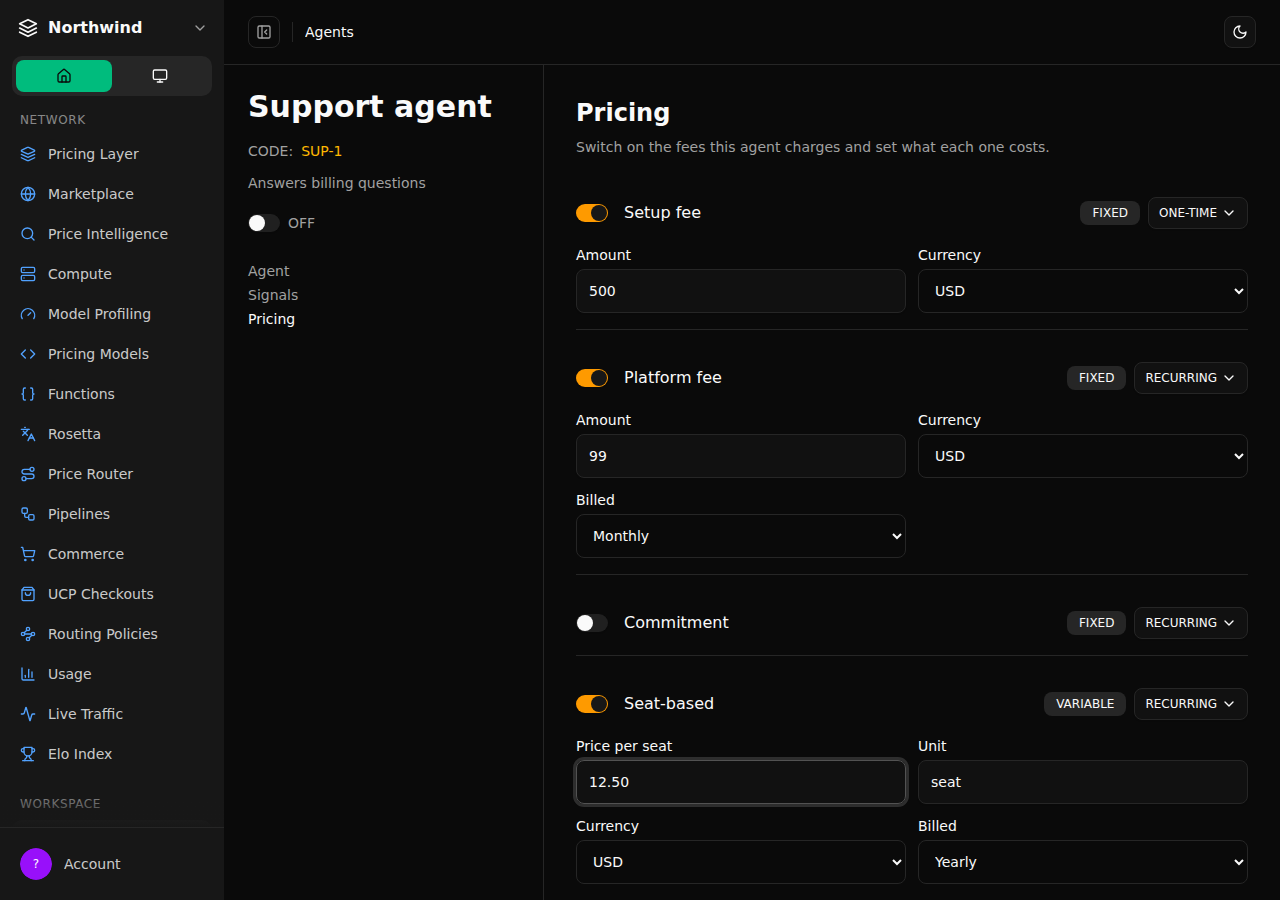Viewport: 1280px width, 900px height.
Task: Open the Northwind workspace switcher
Action: 112,28
